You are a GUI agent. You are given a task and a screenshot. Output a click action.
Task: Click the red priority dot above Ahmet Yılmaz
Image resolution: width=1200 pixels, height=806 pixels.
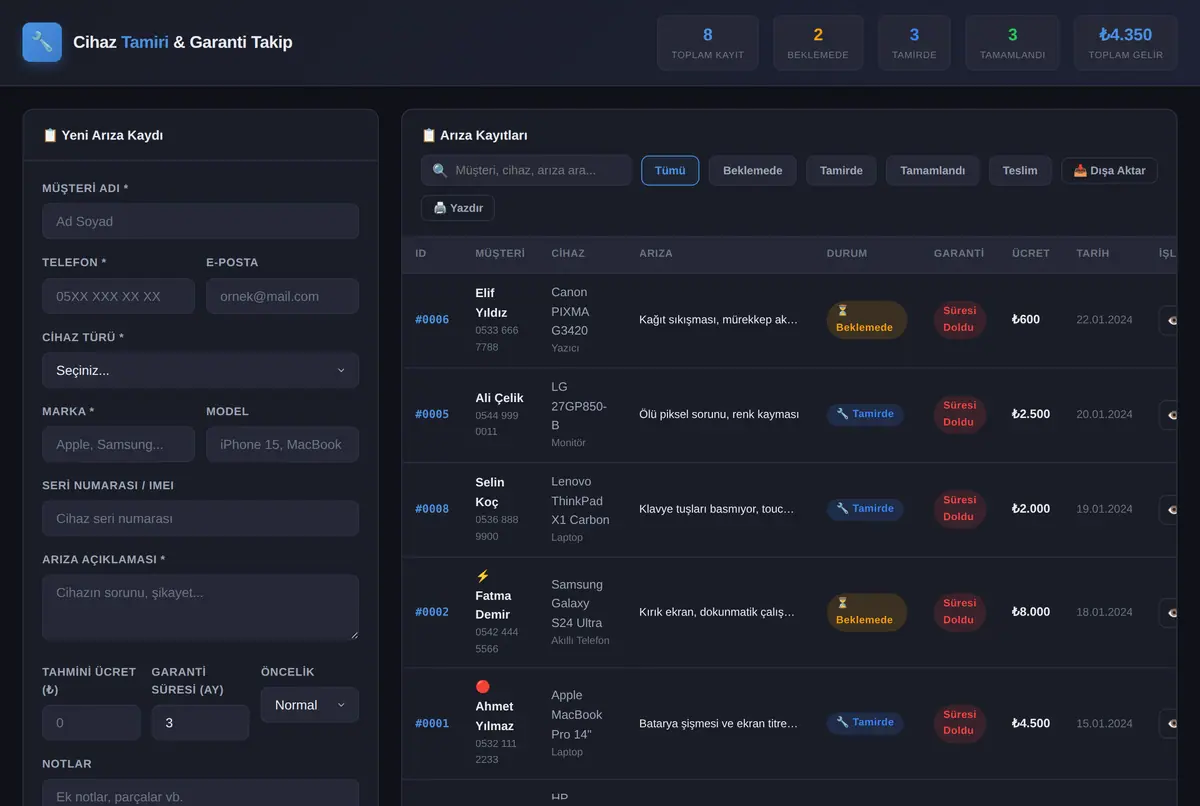pyautogui.click(x=483, y=687)
